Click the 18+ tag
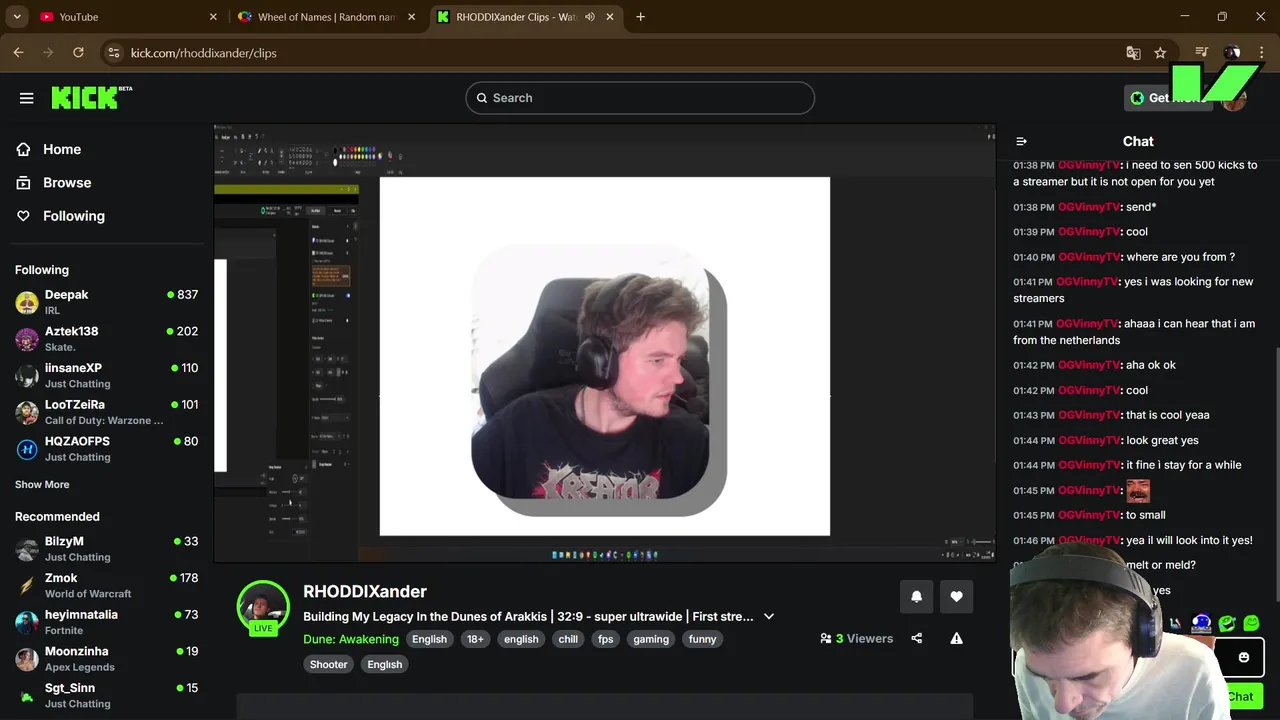The image size is (1280, 720). point(475,639)
